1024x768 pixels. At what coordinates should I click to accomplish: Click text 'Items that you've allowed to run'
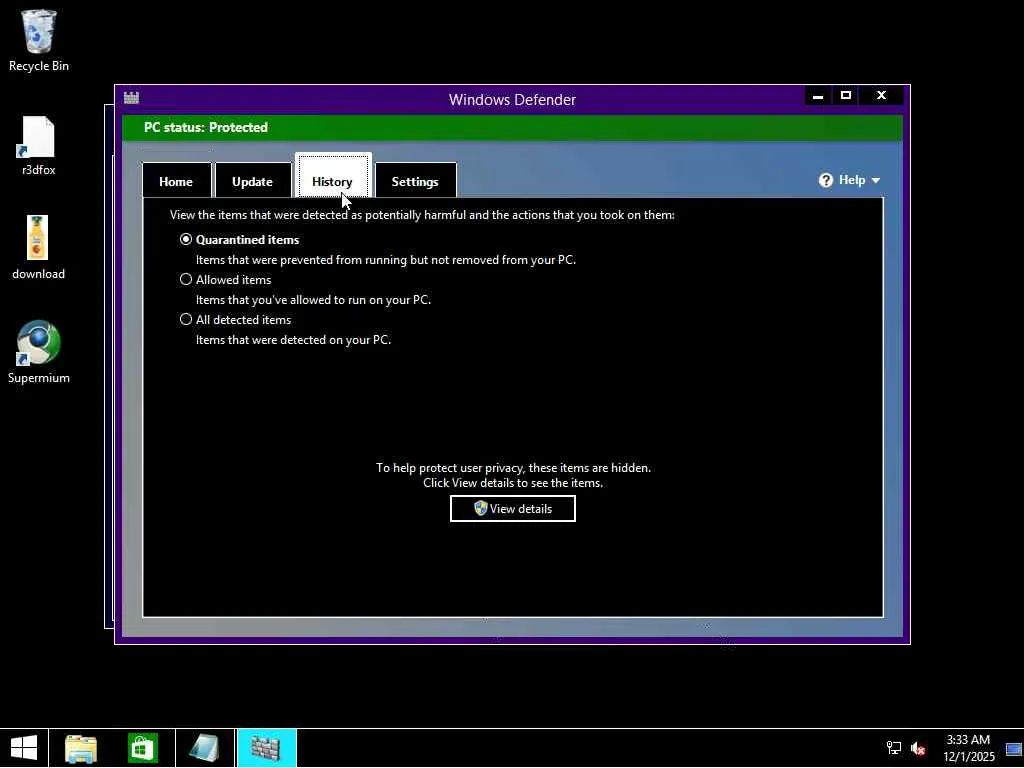[281, 300]
